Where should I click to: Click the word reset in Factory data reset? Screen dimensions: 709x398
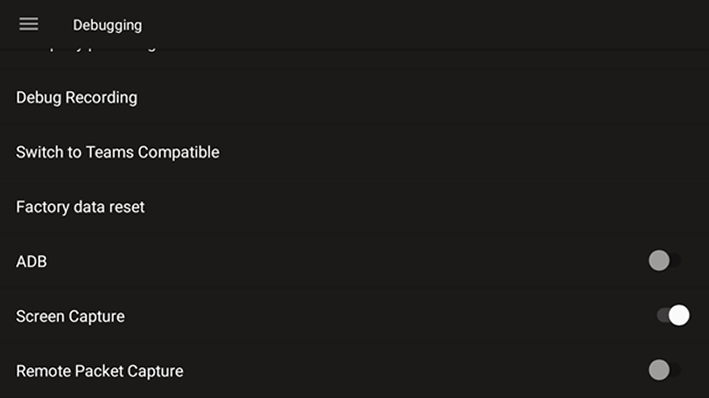pyautogui.click(x=127, y=207)
